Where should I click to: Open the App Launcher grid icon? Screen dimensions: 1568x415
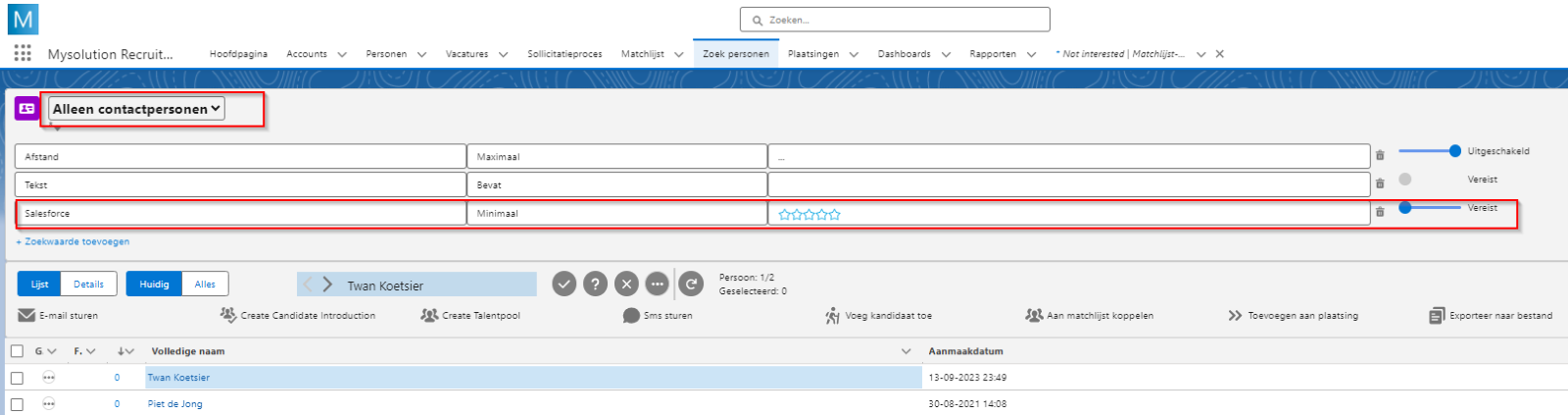[x=23, y=53]
